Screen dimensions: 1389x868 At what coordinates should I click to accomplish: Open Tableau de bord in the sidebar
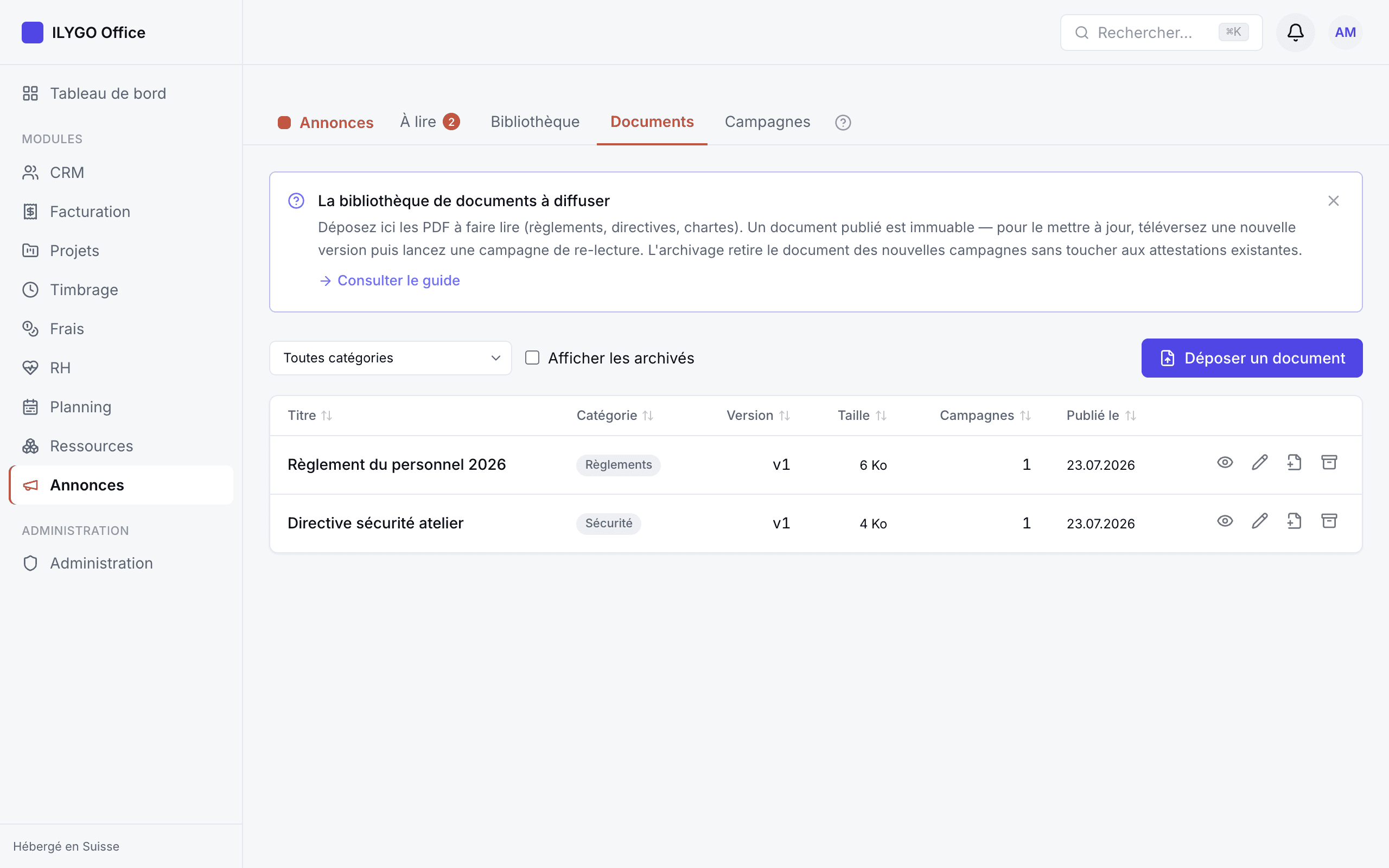tap(121, 93)
